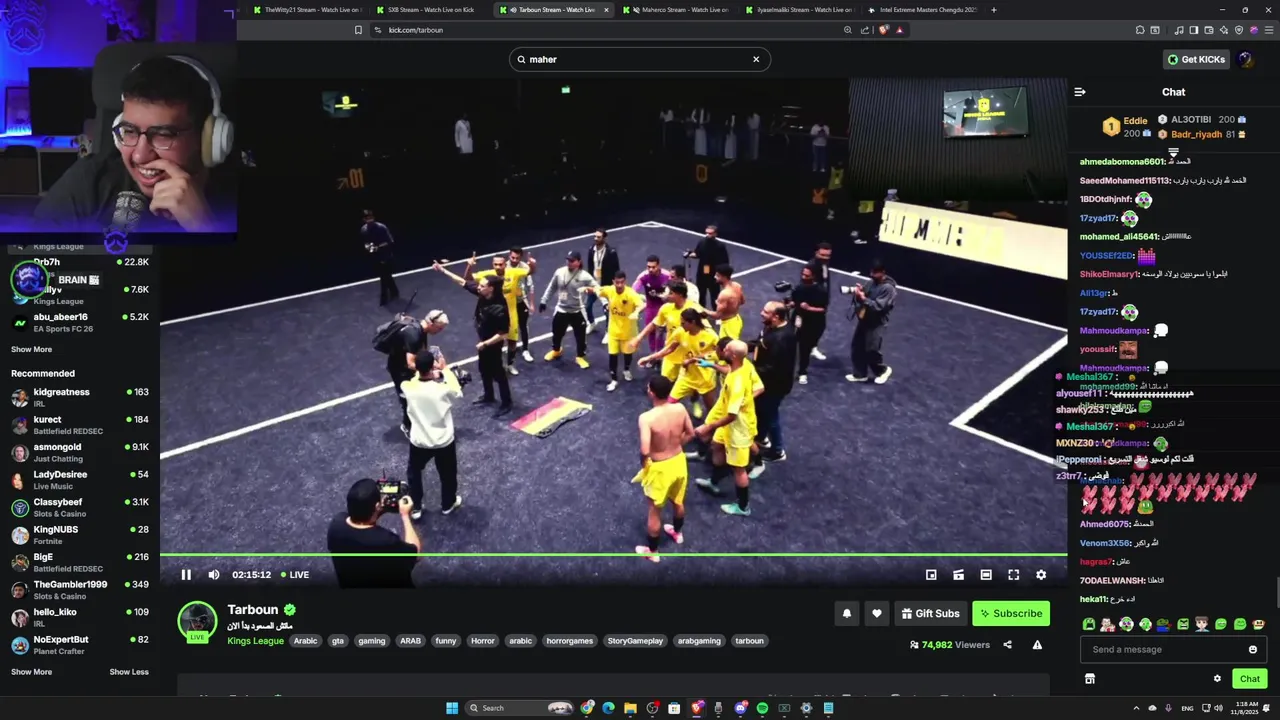Bookmark this page icon in address bar
Screen dimensions: 1280x720
[x=358, y=30]
